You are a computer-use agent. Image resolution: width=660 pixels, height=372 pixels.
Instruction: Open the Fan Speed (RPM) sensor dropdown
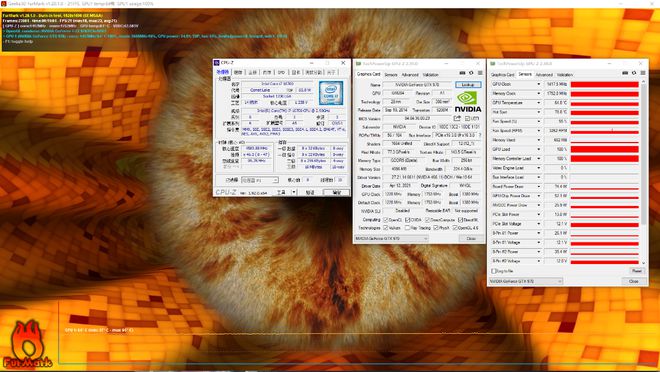pos(538,131)
